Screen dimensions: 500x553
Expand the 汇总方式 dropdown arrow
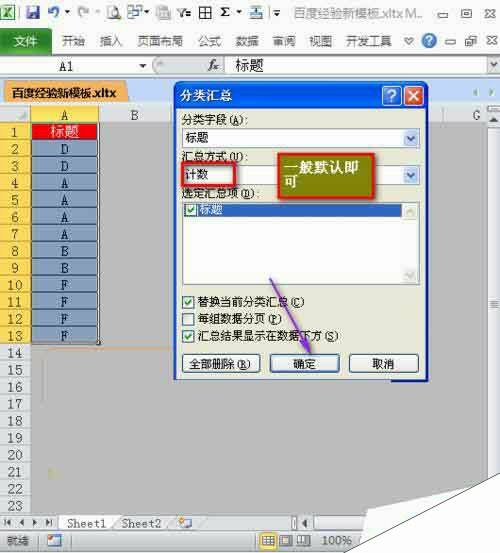point(411,175)
